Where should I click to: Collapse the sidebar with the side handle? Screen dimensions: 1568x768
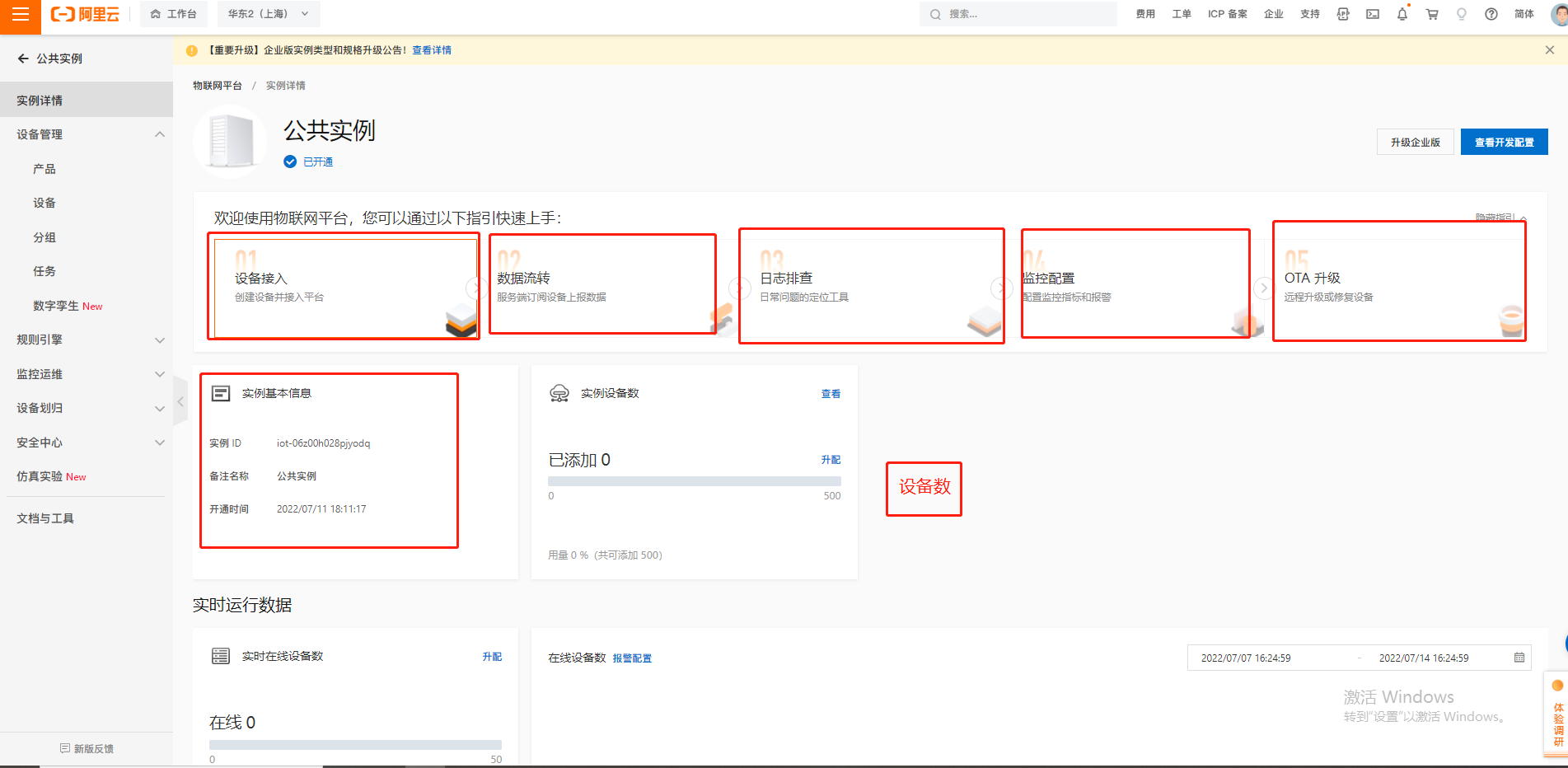click(180, 401)
